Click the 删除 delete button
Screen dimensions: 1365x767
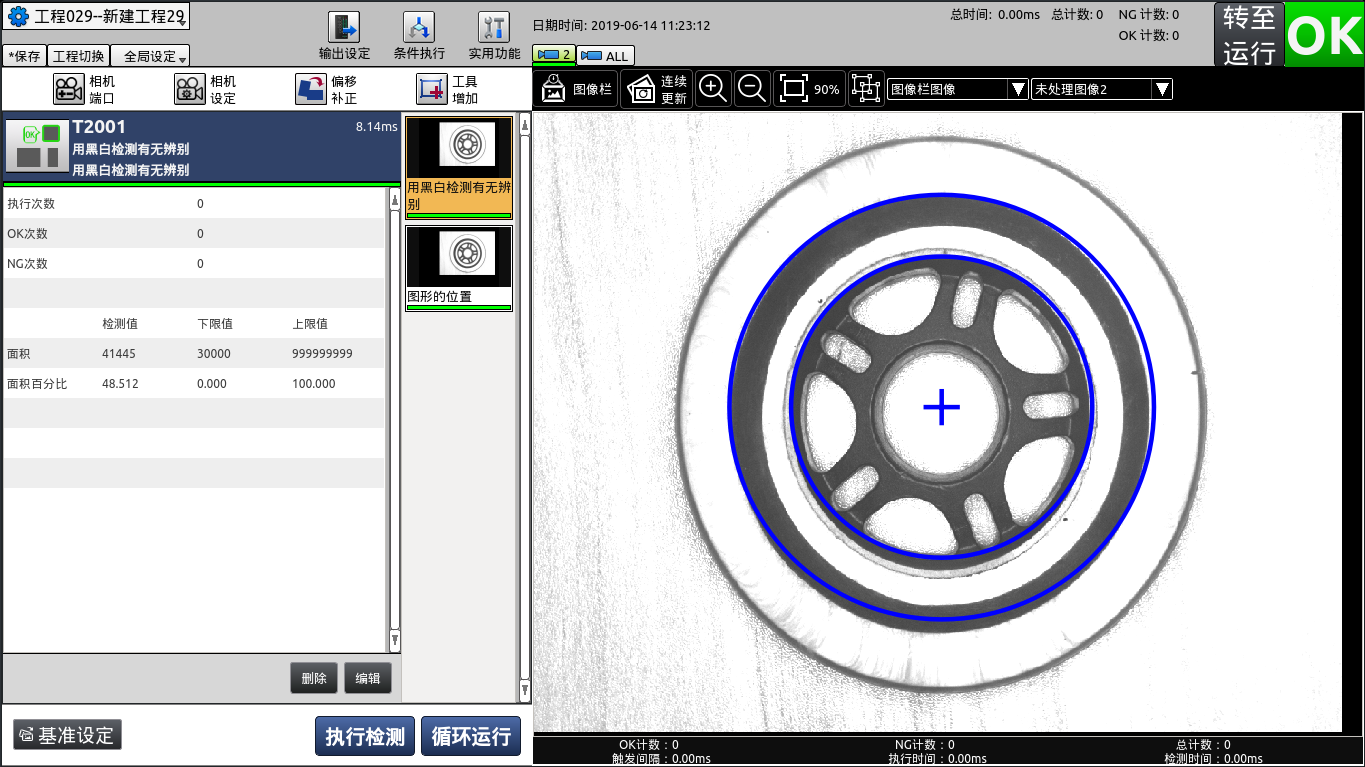pos(314,678)
